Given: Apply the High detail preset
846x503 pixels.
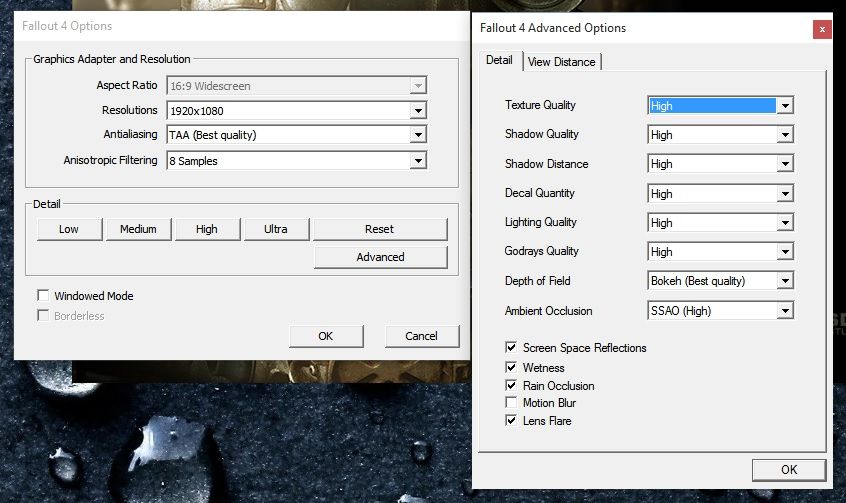Looking at the screenshot, I should pos(207,229).
